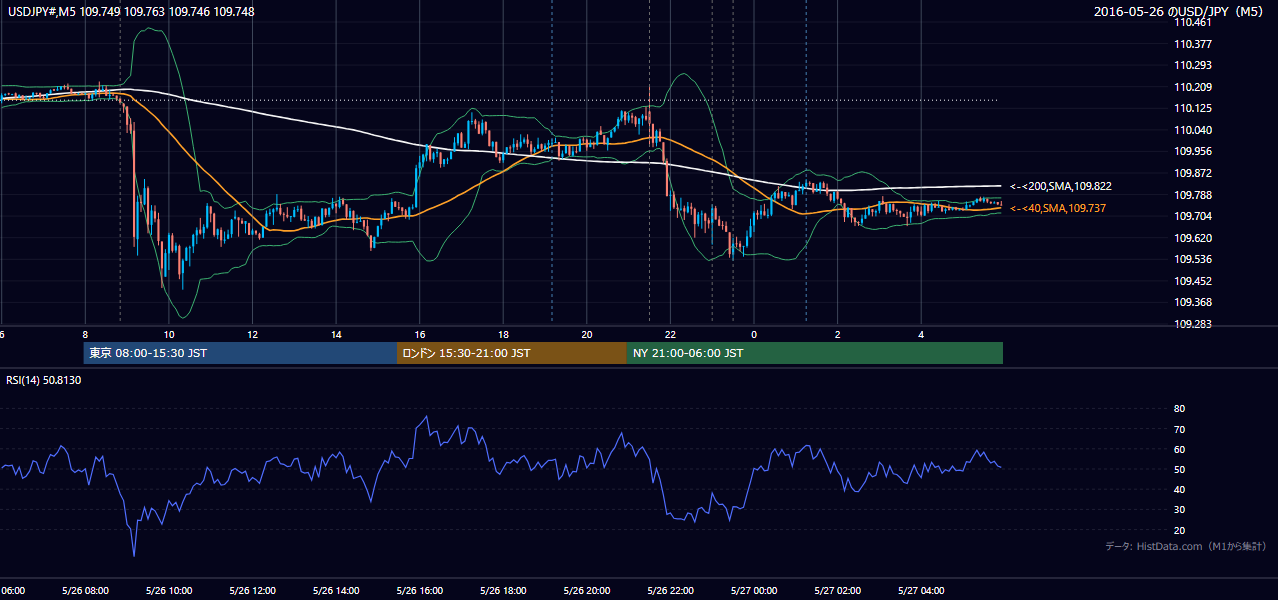
Task: Click hour tick 0 under price chart
Action: (x=754, y=334)
